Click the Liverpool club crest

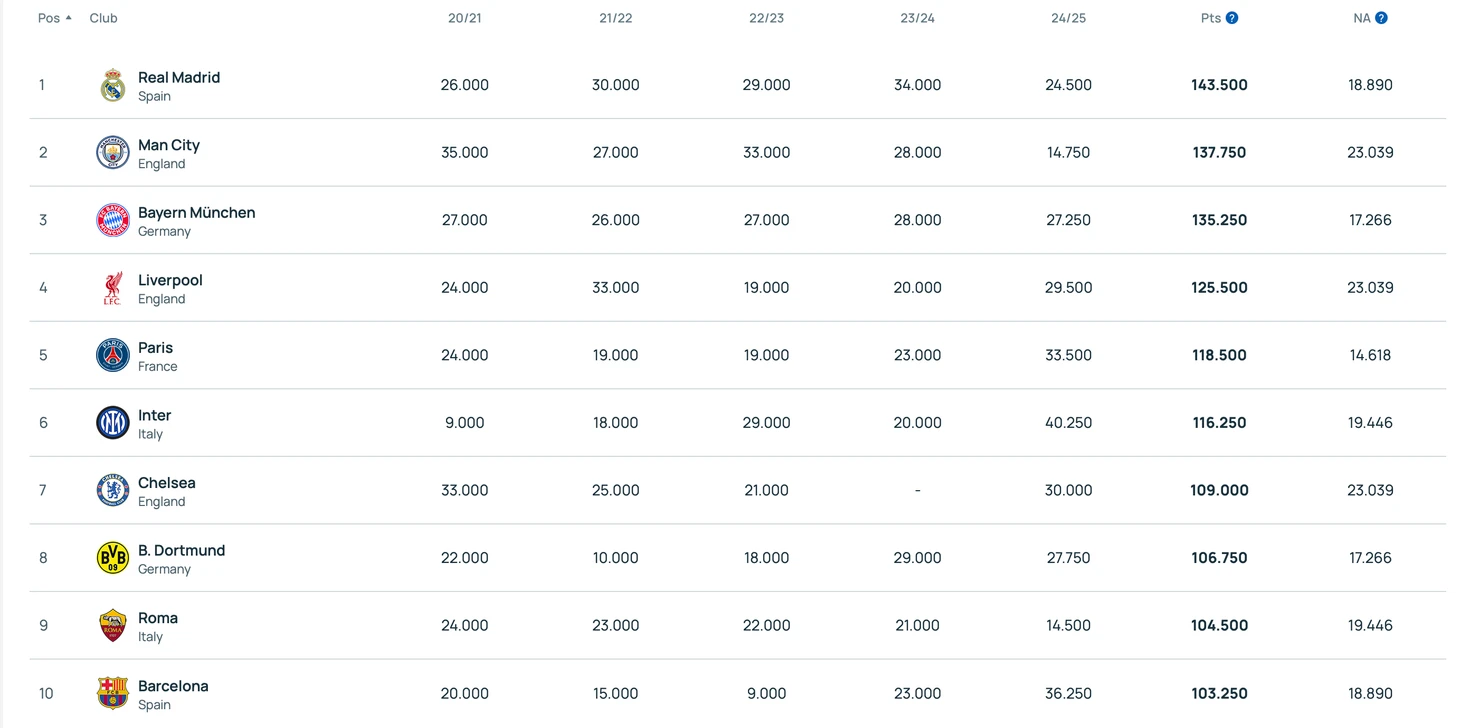[113, 288]
